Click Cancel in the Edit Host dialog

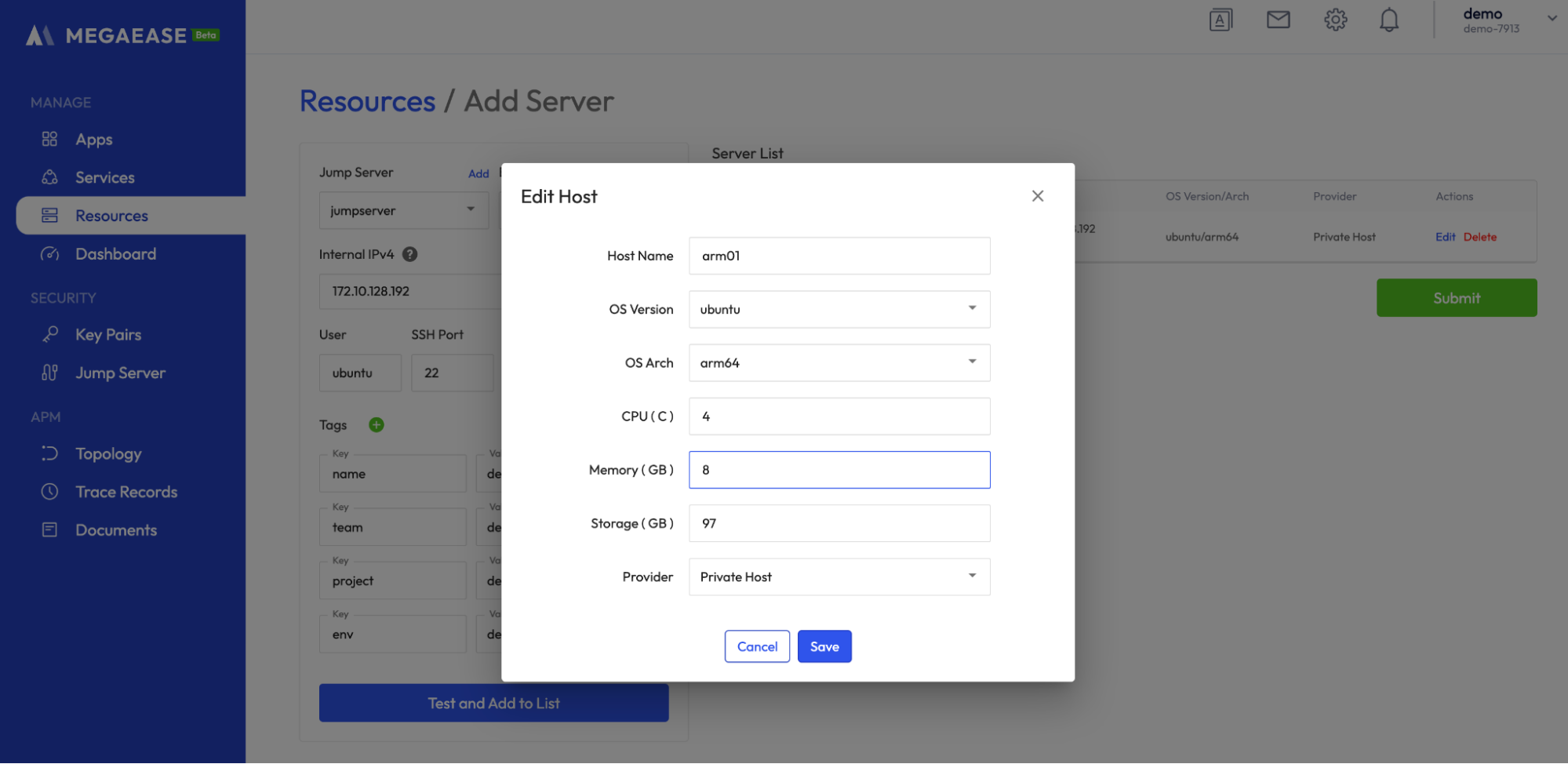[757, 646]
